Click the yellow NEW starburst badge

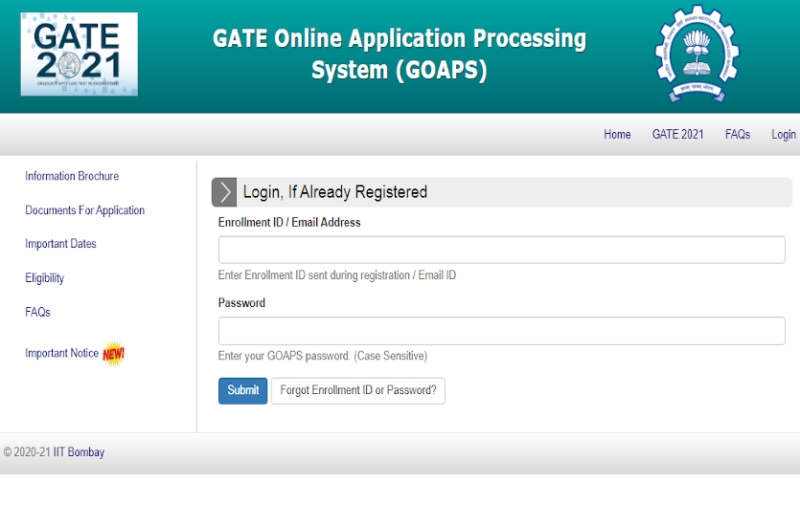pos(114,354)
